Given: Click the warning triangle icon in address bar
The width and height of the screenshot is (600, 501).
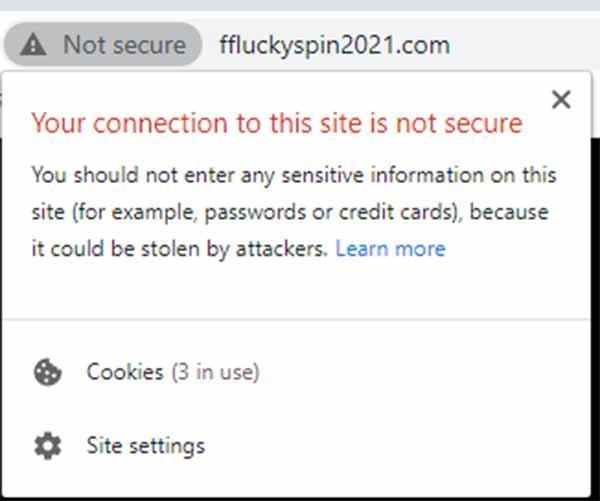Looking at the screenshot, I should click(x=33, y=44).
